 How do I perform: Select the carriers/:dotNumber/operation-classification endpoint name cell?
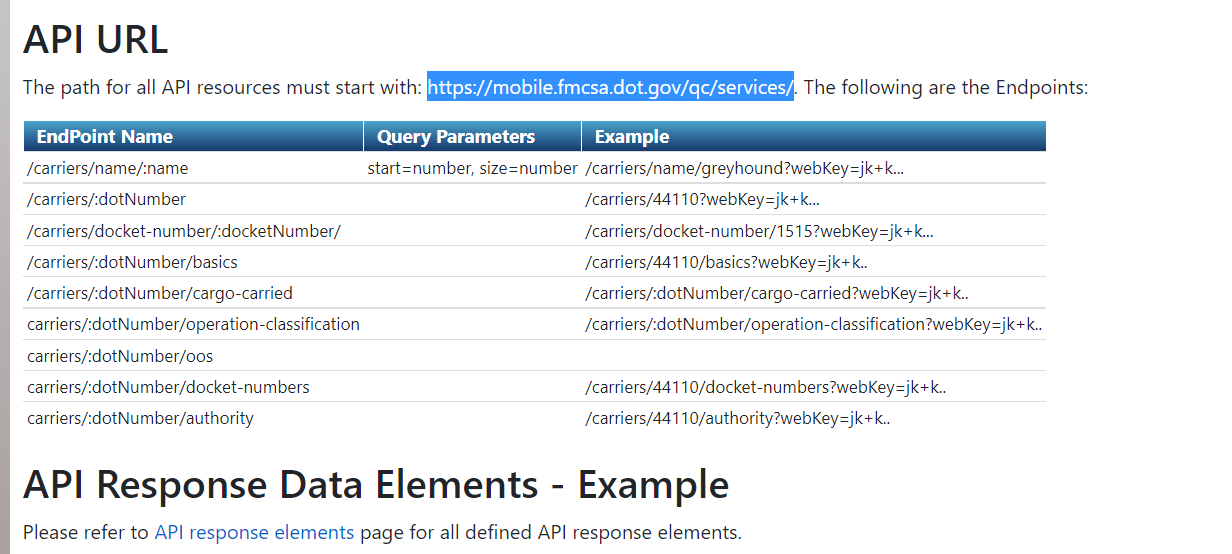193,324
